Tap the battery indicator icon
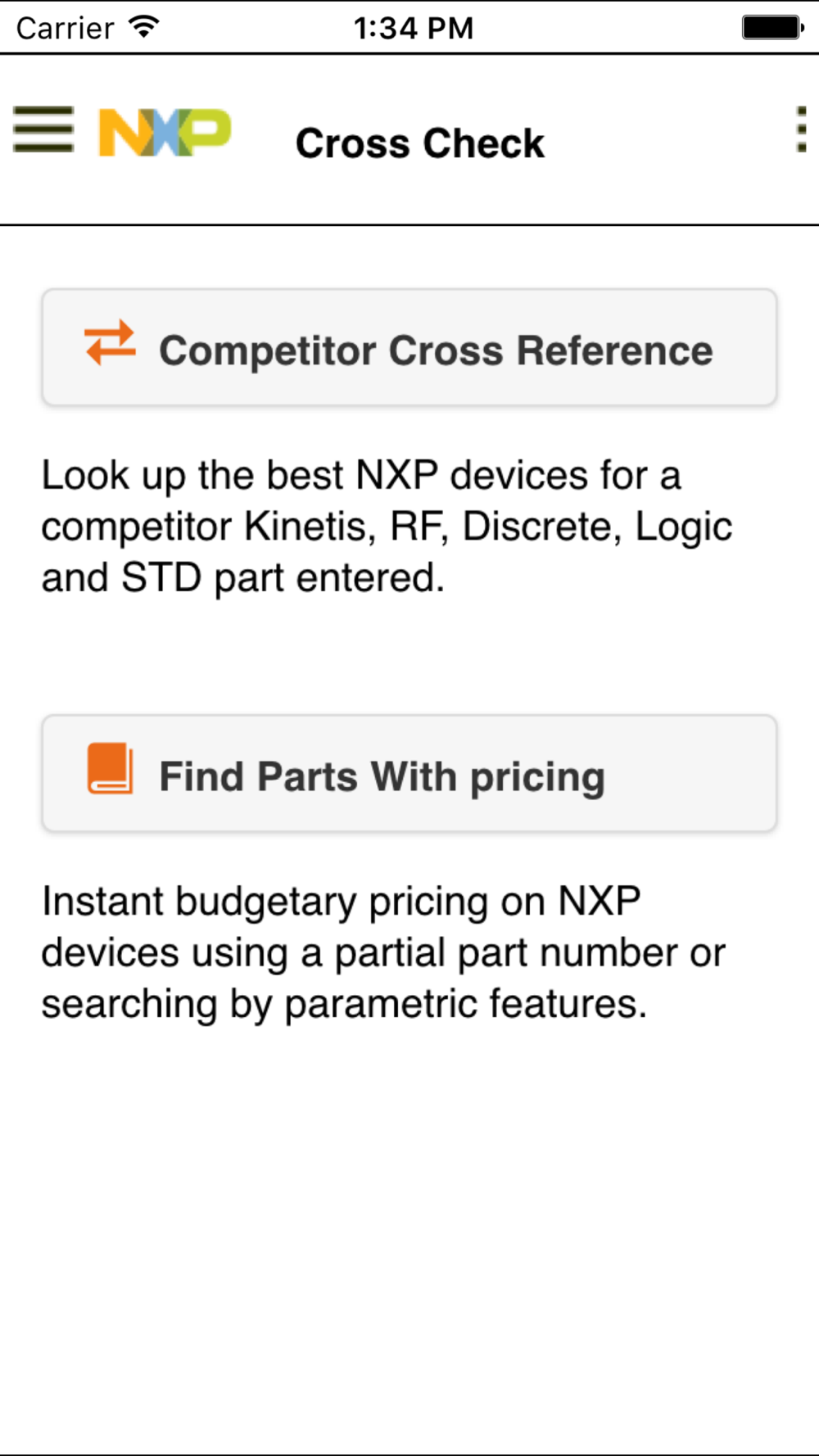 point(773,28)
